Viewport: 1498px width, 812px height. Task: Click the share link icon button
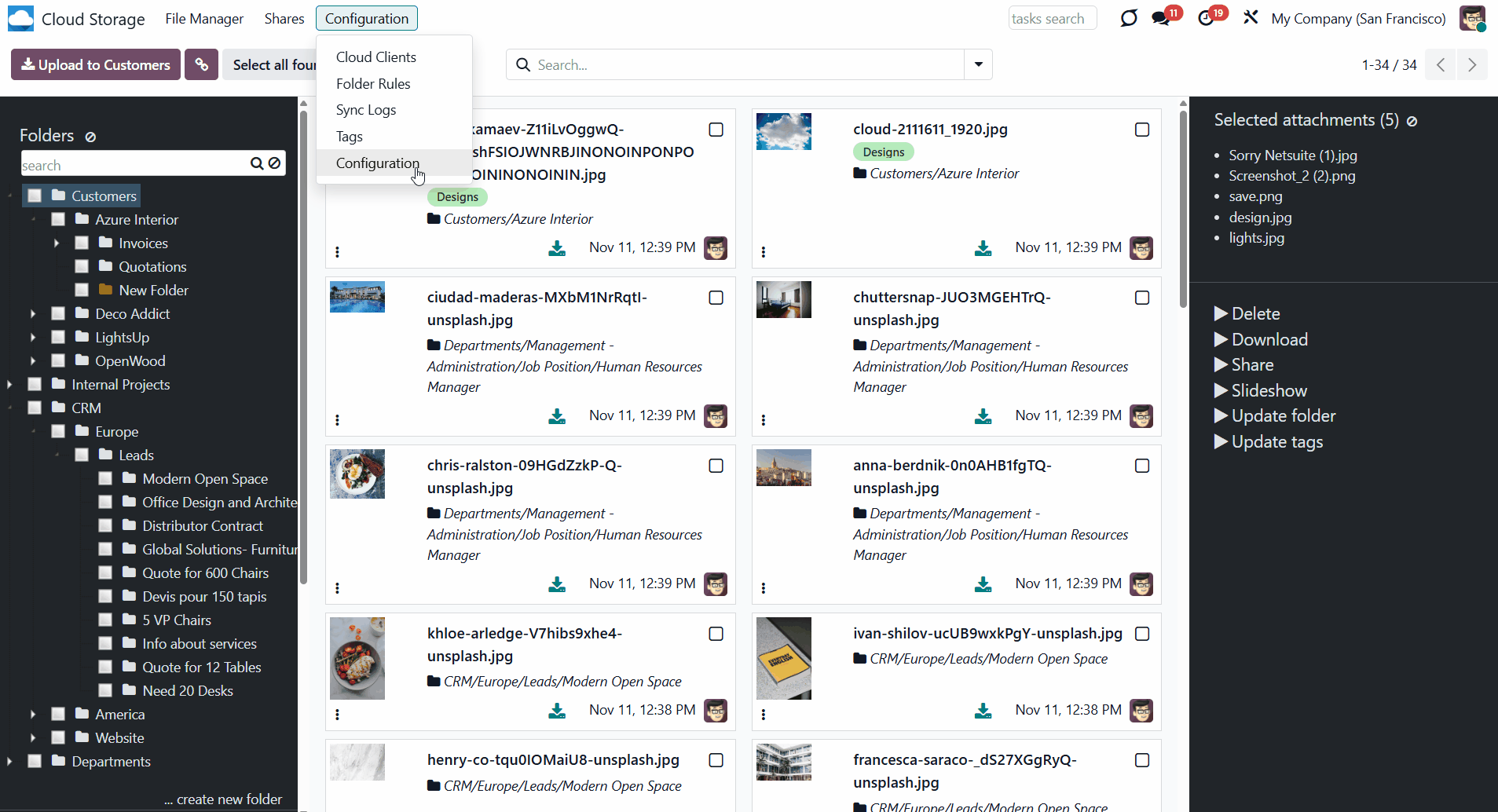pos(201,64)
